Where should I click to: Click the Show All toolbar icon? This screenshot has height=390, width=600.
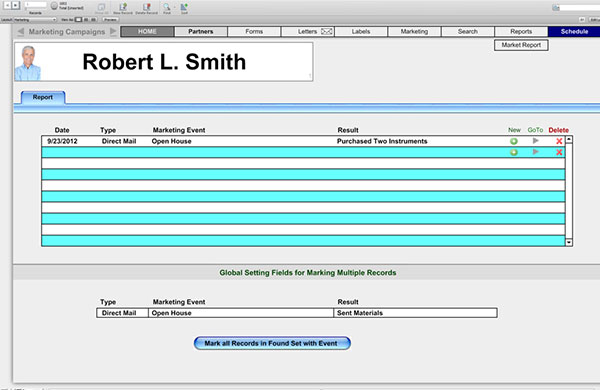pos(101,8)
